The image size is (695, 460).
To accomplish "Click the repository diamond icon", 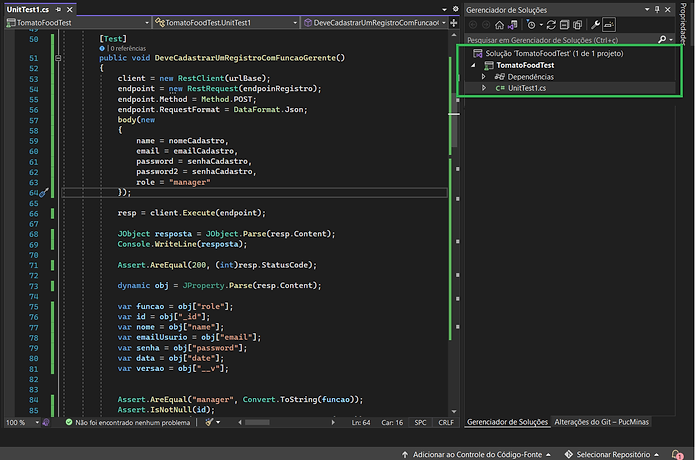I will tap(569, 454).
